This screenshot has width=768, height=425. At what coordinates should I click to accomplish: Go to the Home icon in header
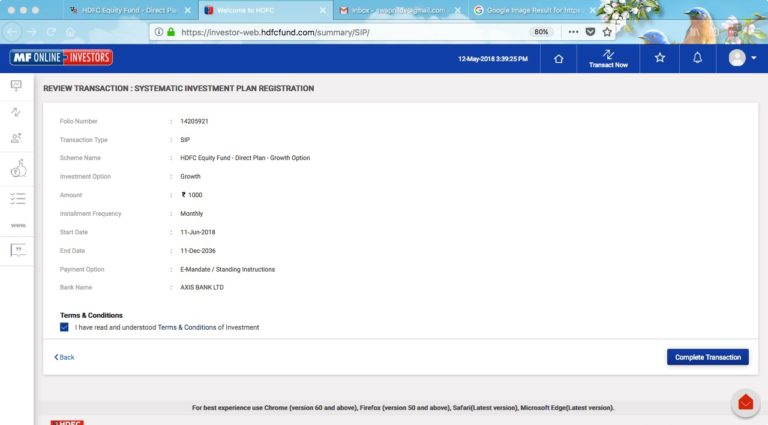558,59
